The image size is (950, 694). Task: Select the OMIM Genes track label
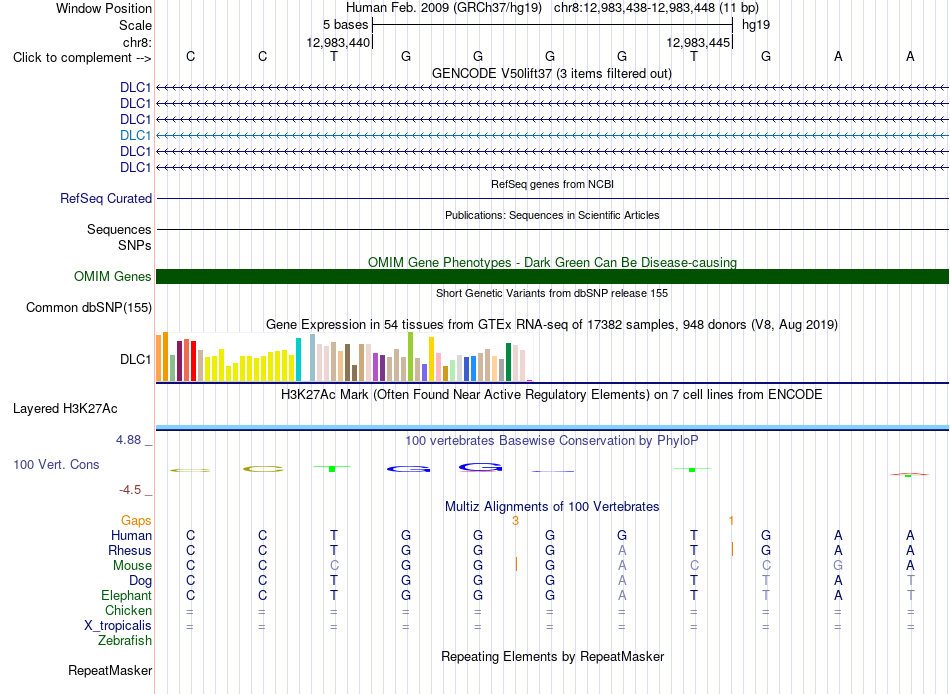[x=113, y=276]
